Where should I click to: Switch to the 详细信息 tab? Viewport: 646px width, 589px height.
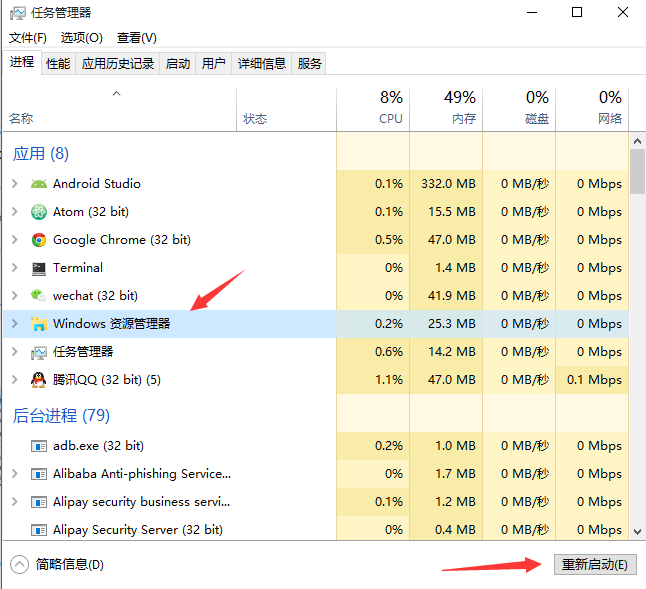(x=262, y=63)
